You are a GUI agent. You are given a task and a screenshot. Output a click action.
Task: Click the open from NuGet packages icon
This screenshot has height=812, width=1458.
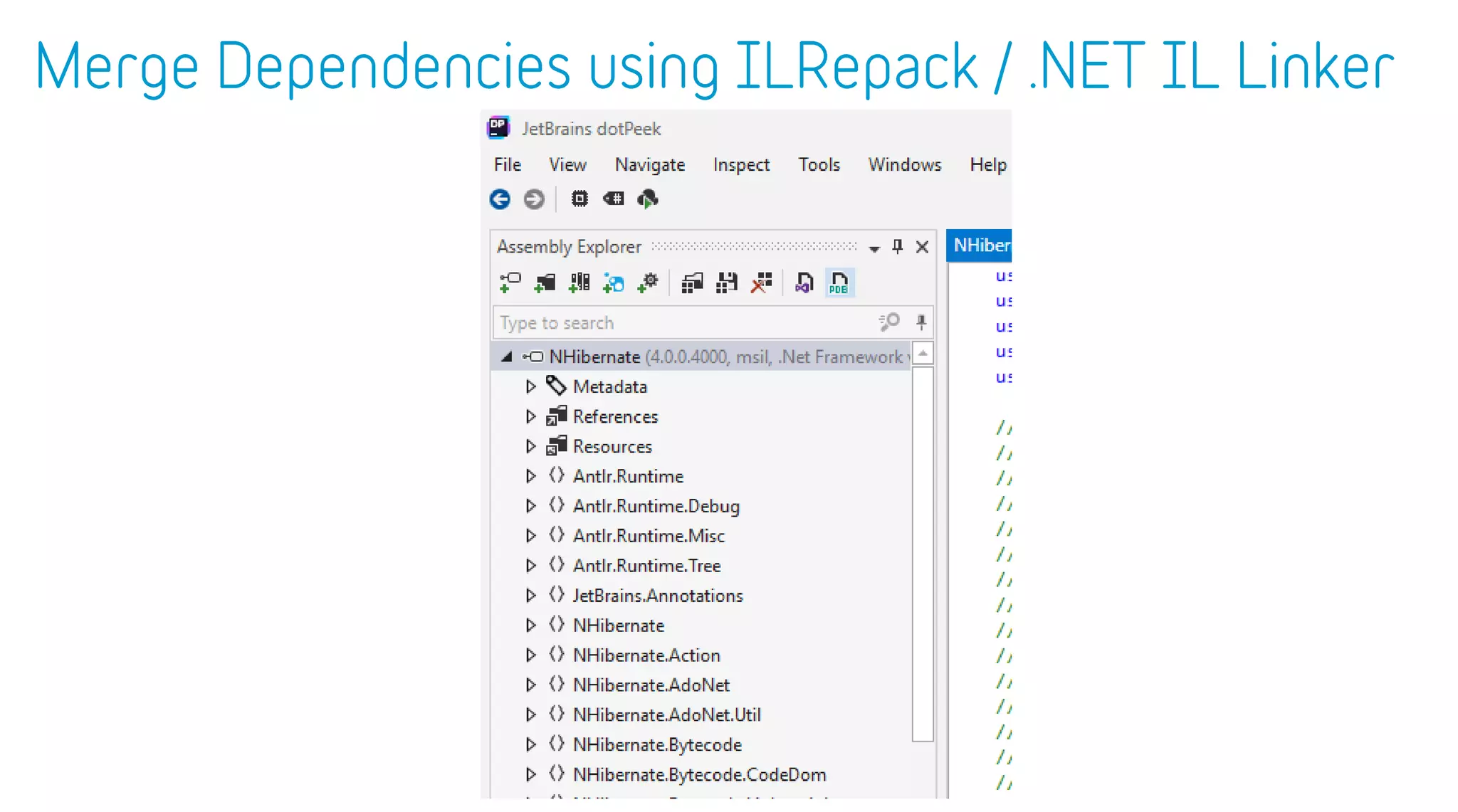pyautogui.click(x=613, y=283)
